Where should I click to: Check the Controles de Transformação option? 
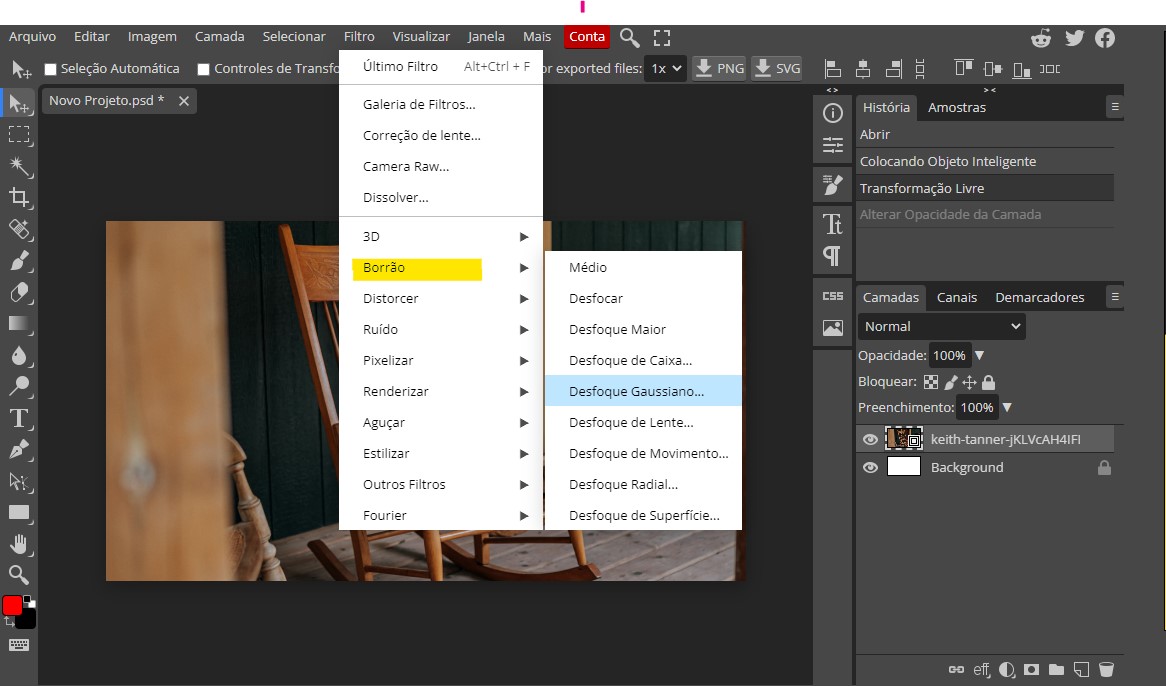(x=203, y=68)
